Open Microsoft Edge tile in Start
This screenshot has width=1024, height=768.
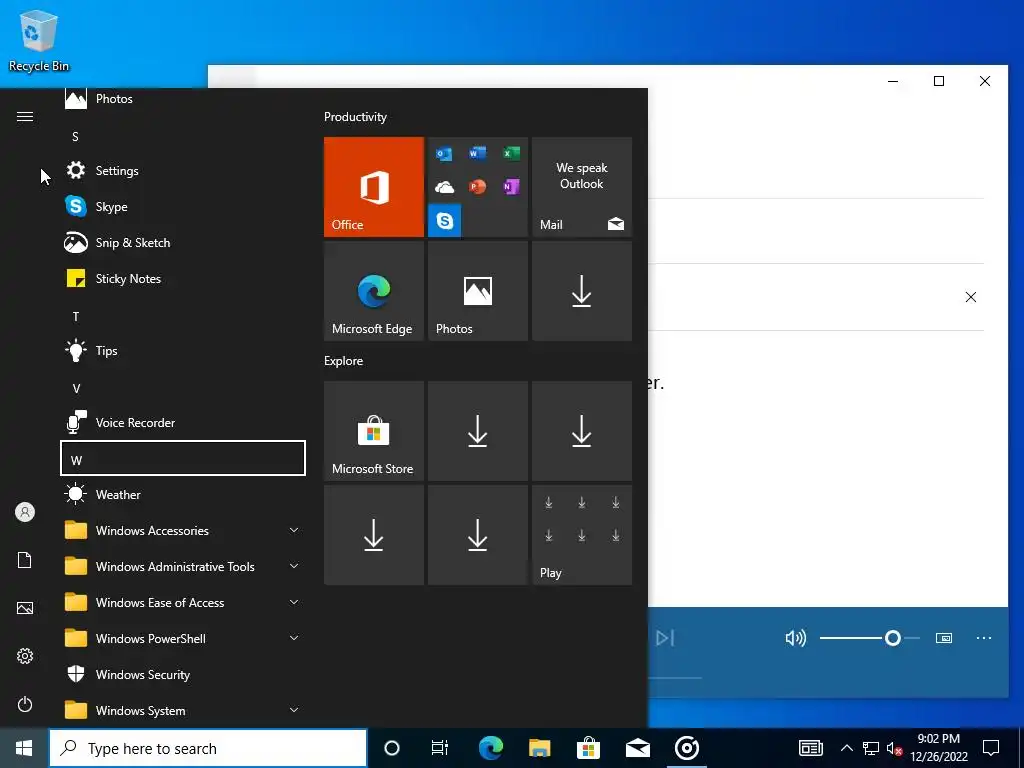click(374, 291)
